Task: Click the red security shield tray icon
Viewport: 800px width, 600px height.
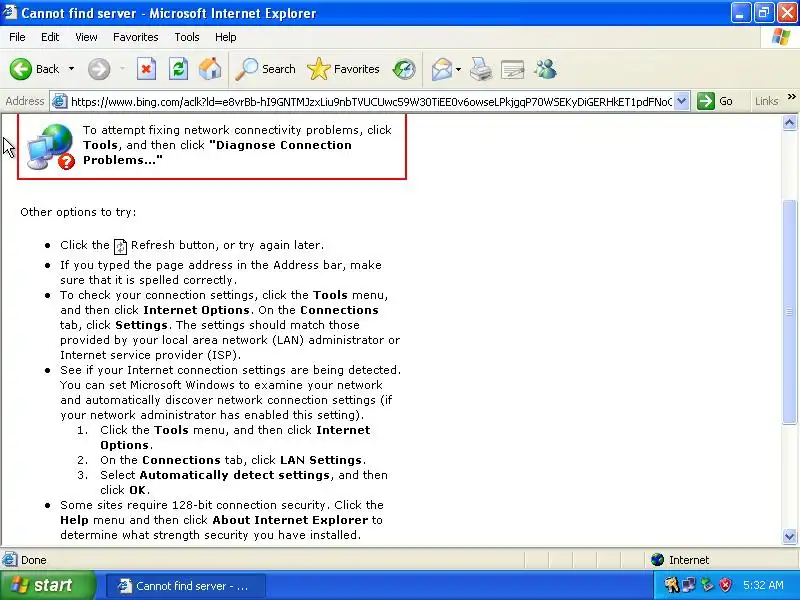Action: pos(726,585)
